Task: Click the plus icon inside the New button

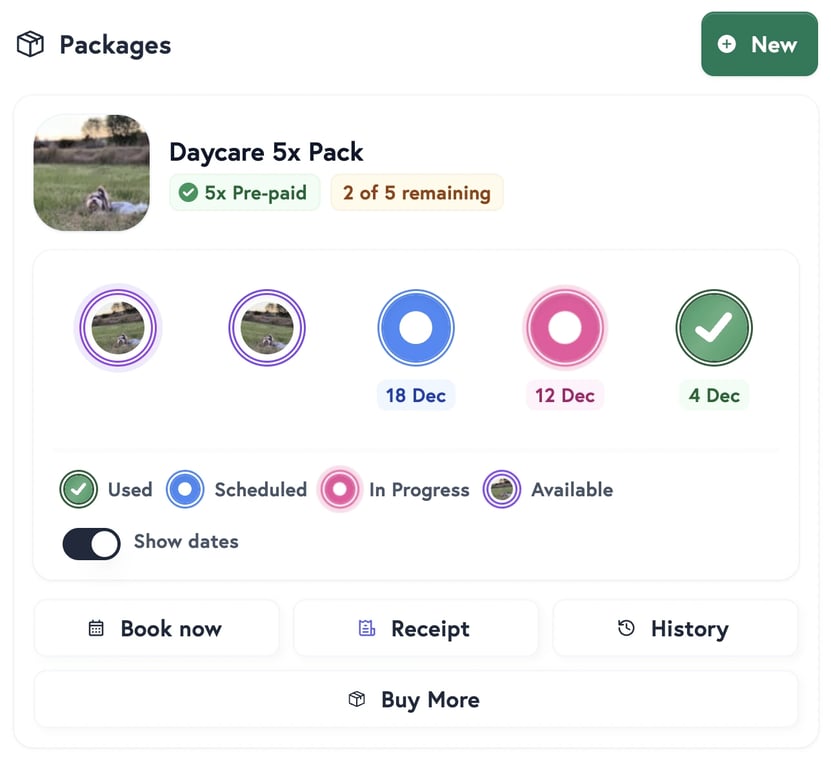Action: pyautogui.click(x=726, y=44)
